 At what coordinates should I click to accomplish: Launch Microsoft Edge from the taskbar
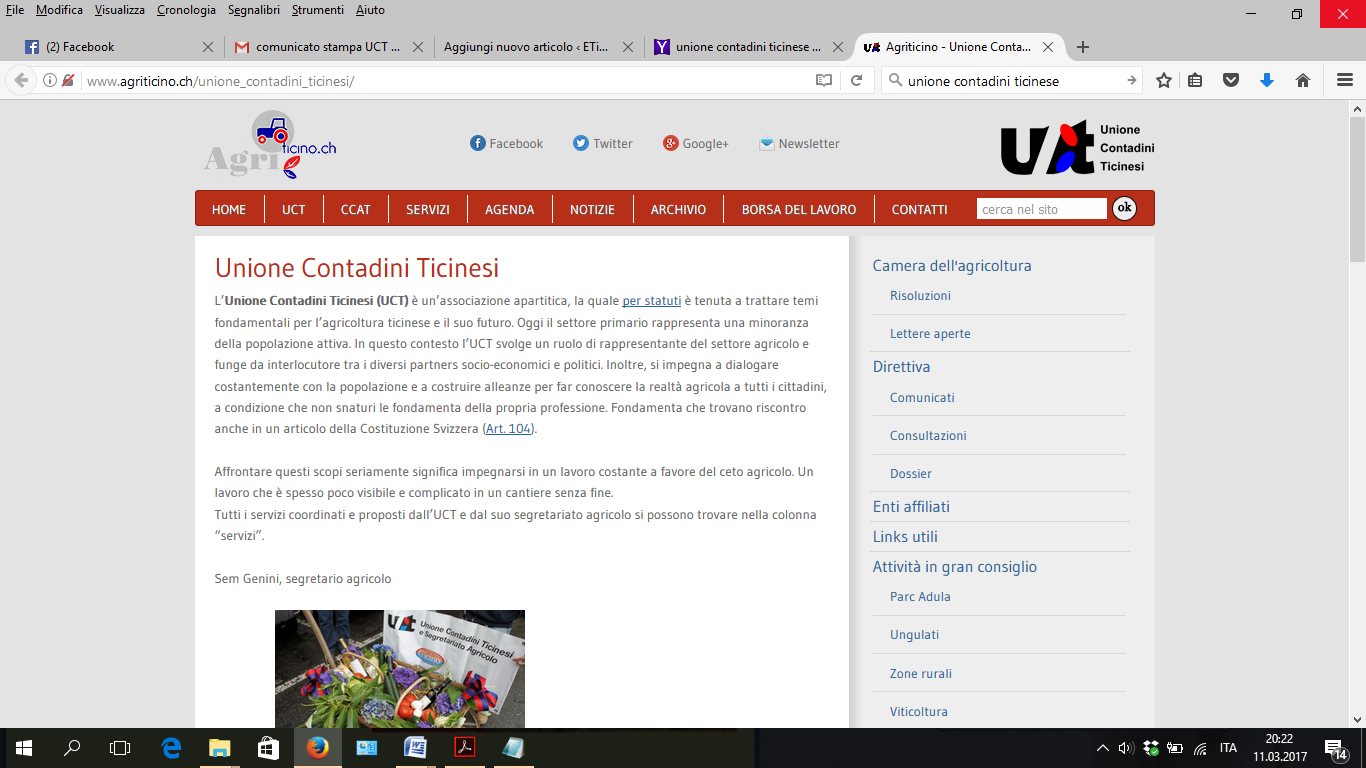(171, 747)
